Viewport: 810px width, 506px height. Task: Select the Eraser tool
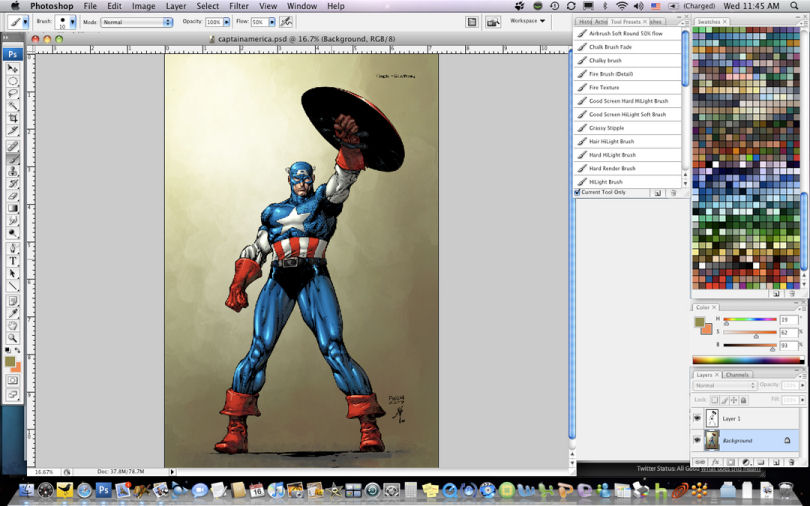pos(13,196)
